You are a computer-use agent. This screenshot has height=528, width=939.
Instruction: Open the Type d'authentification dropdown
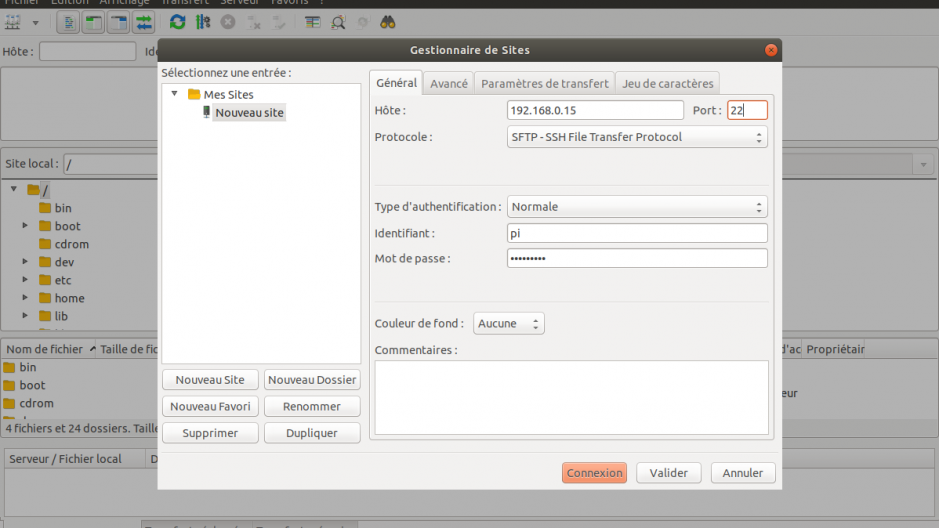[637, 207]
